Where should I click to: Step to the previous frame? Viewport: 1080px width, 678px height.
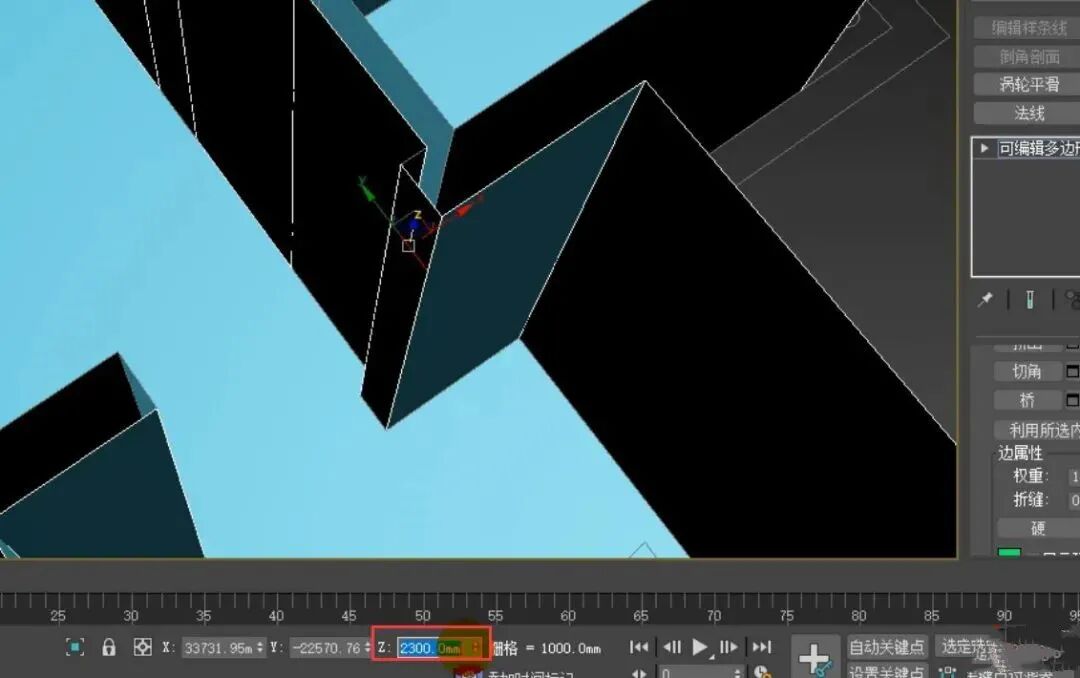[x=672, y=647]
